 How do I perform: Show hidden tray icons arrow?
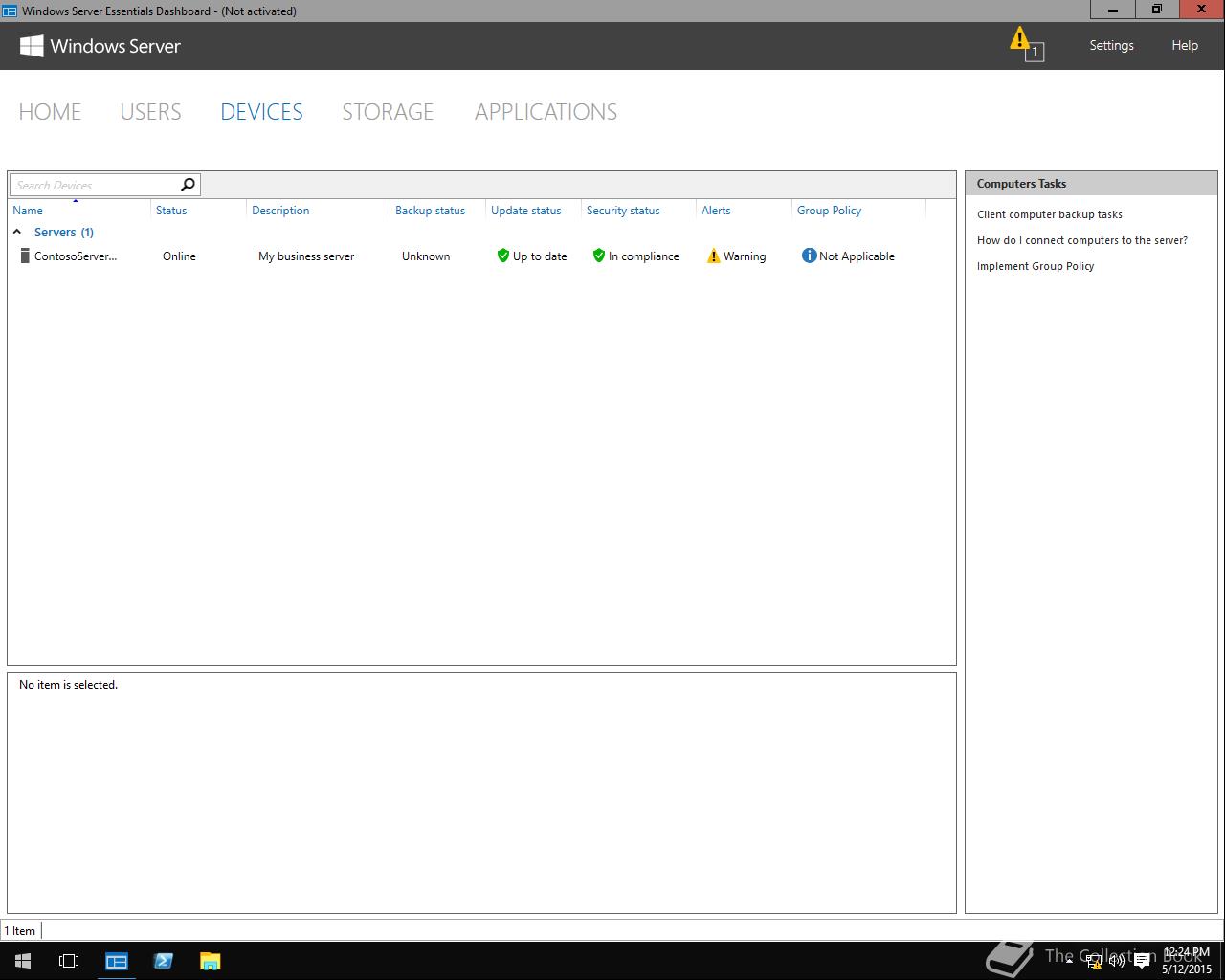point(1069,961)
